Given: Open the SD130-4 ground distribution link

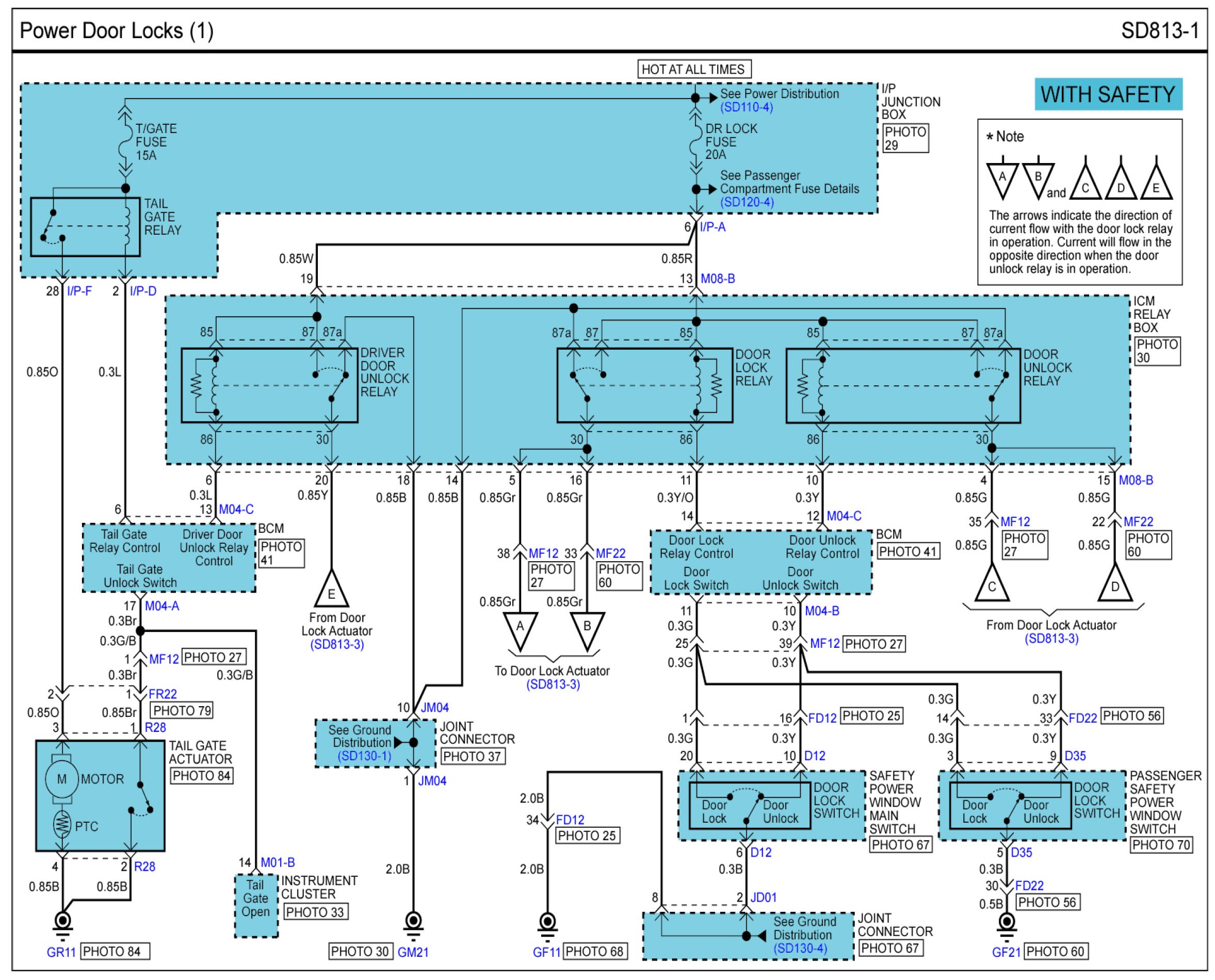Looking at the screenshot, I should [x=800, y=948].
